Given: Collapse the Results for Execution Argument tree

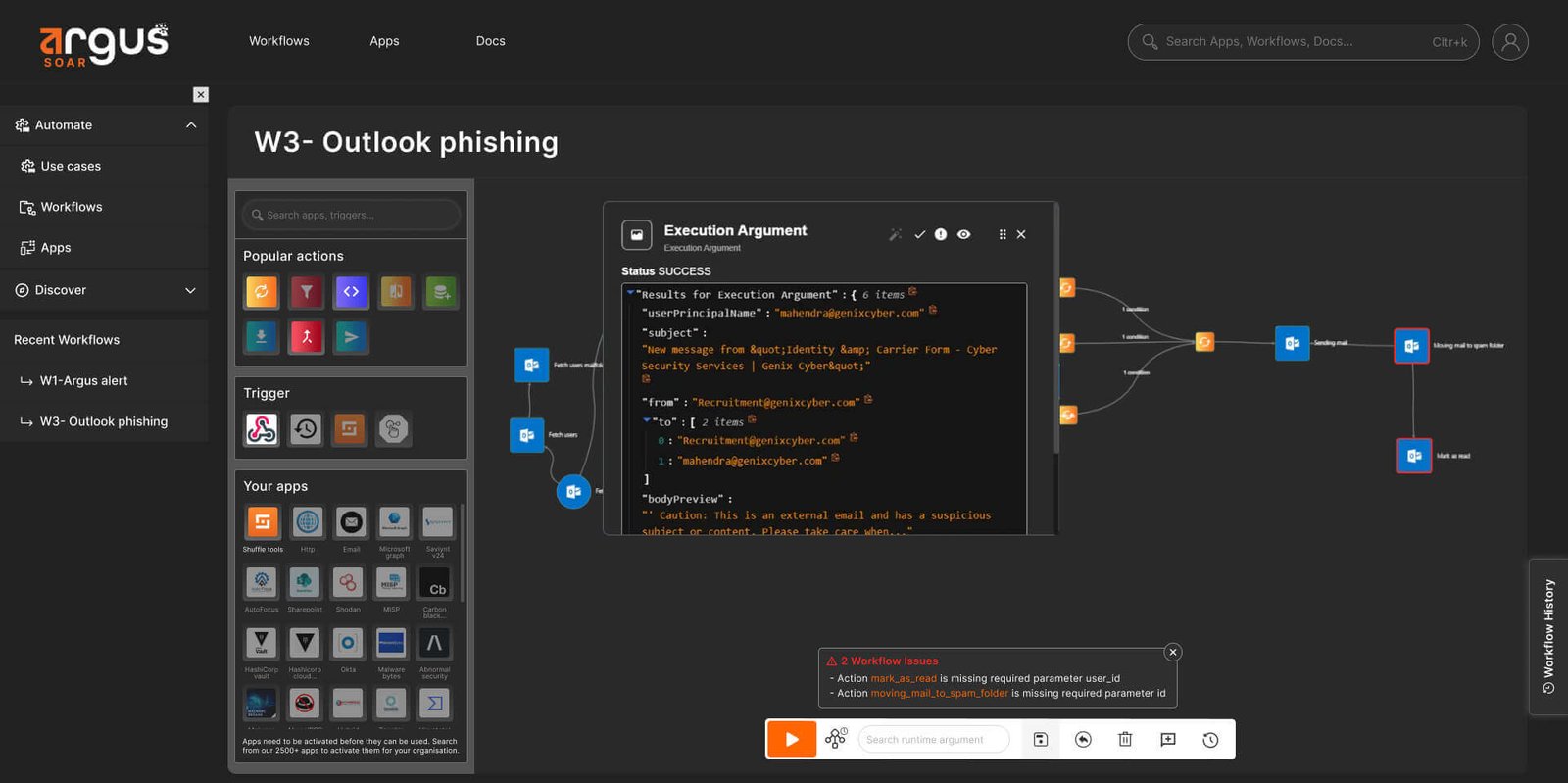Looking at the screenshot, I should pyautogui.click(x=630, y=293).
